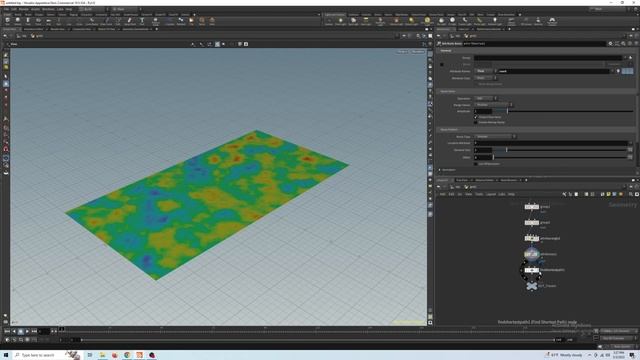Open the Operation dropdown under Noise Value
Image resolution: width=640 pixels, height=360 pixels.
485,98
